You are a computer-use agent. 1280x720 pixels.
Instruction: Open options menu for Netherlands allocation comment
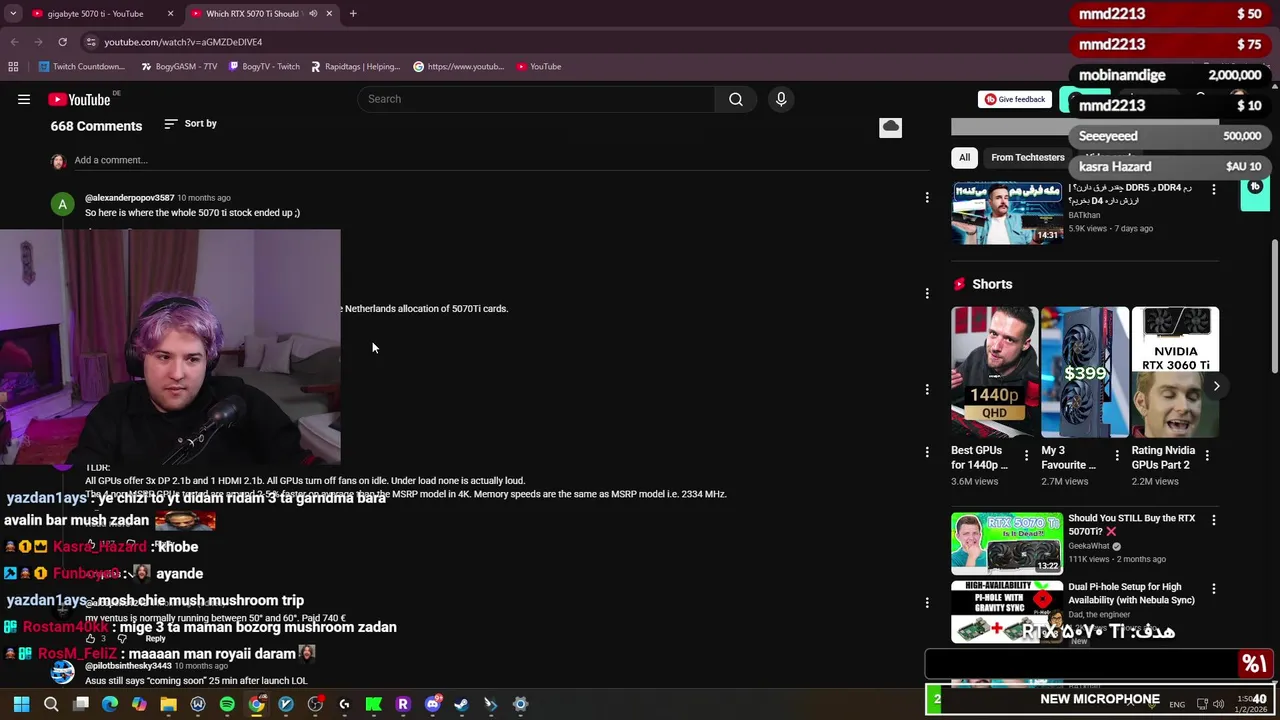(x=927, y=293)
